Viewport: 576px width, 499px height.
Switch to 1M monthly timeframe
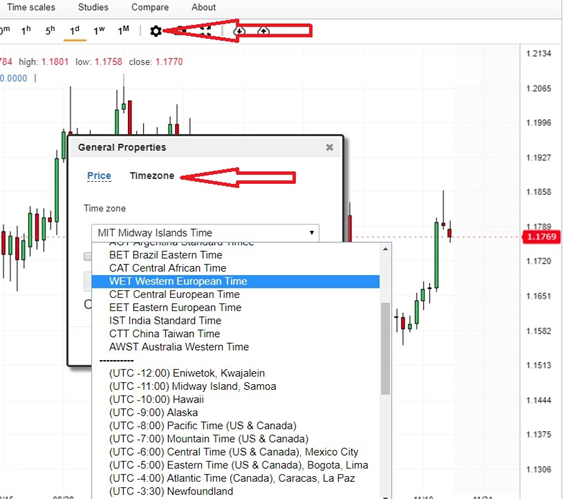point(124,30)
